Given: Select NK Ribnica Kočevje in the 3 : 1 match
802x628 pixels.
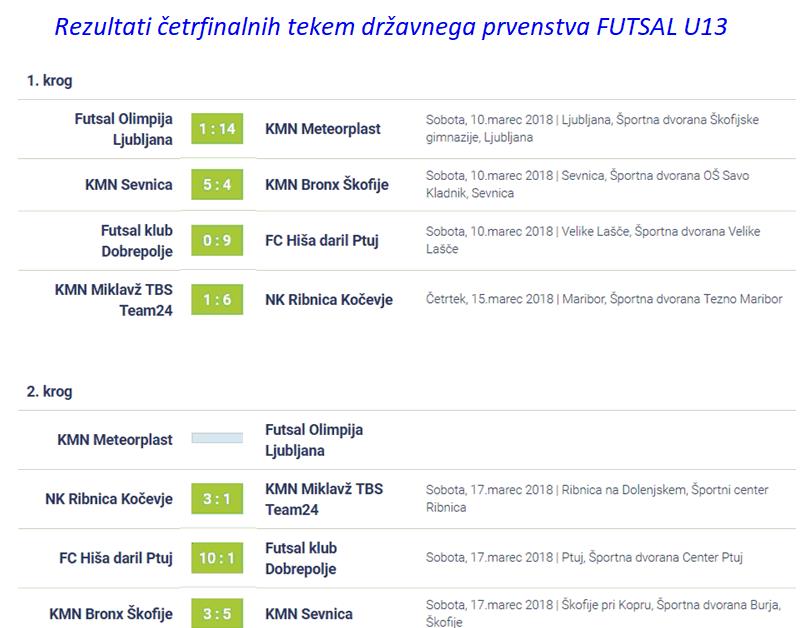Looking at the screenshot, I should coord(109,499).
